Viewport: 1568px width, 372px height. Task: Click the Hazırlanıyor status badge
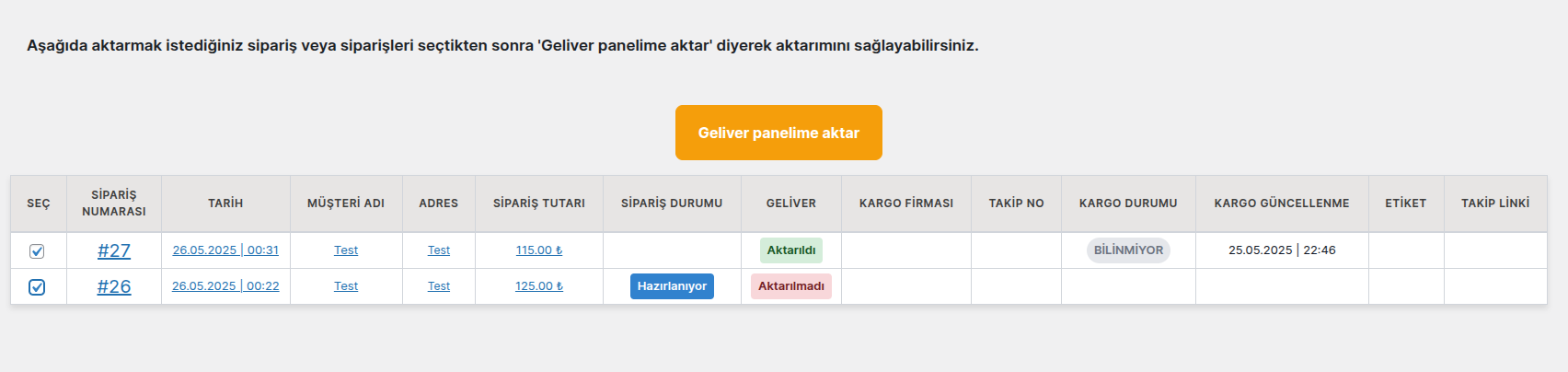click(672, 286)
